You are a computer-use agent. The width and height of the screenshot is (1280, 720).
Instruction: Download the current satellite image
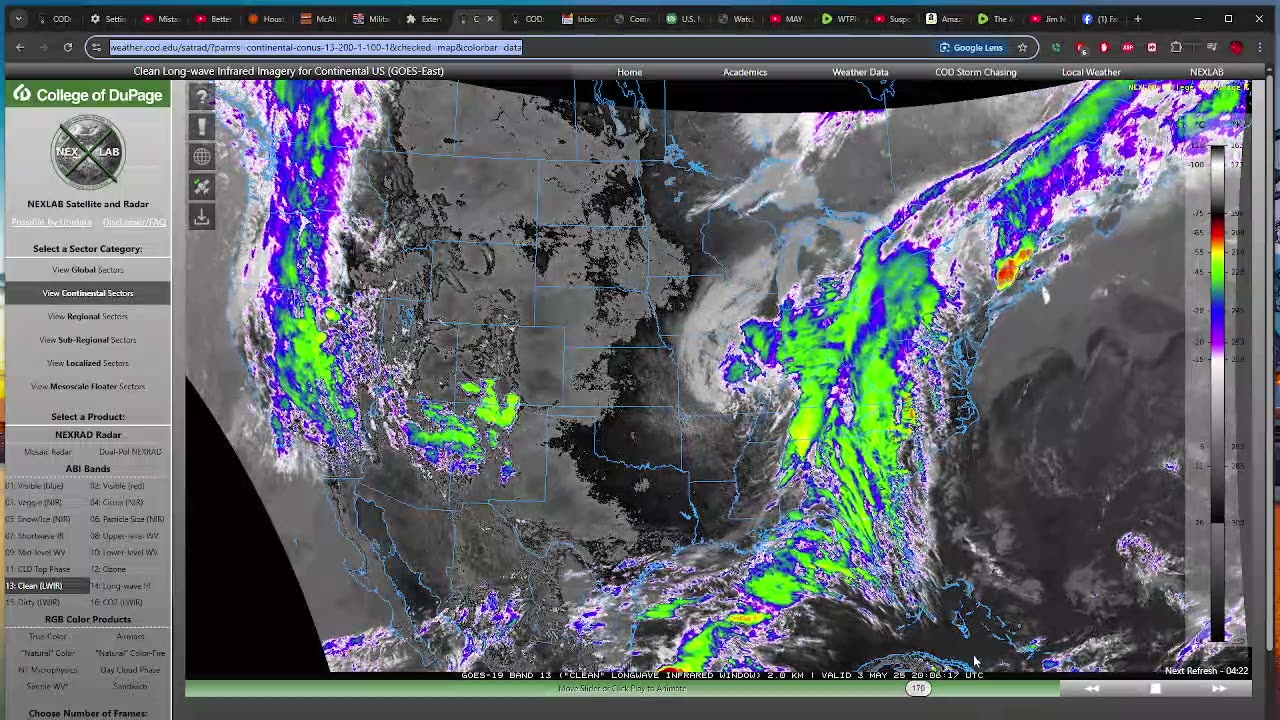tap(202, 216)
